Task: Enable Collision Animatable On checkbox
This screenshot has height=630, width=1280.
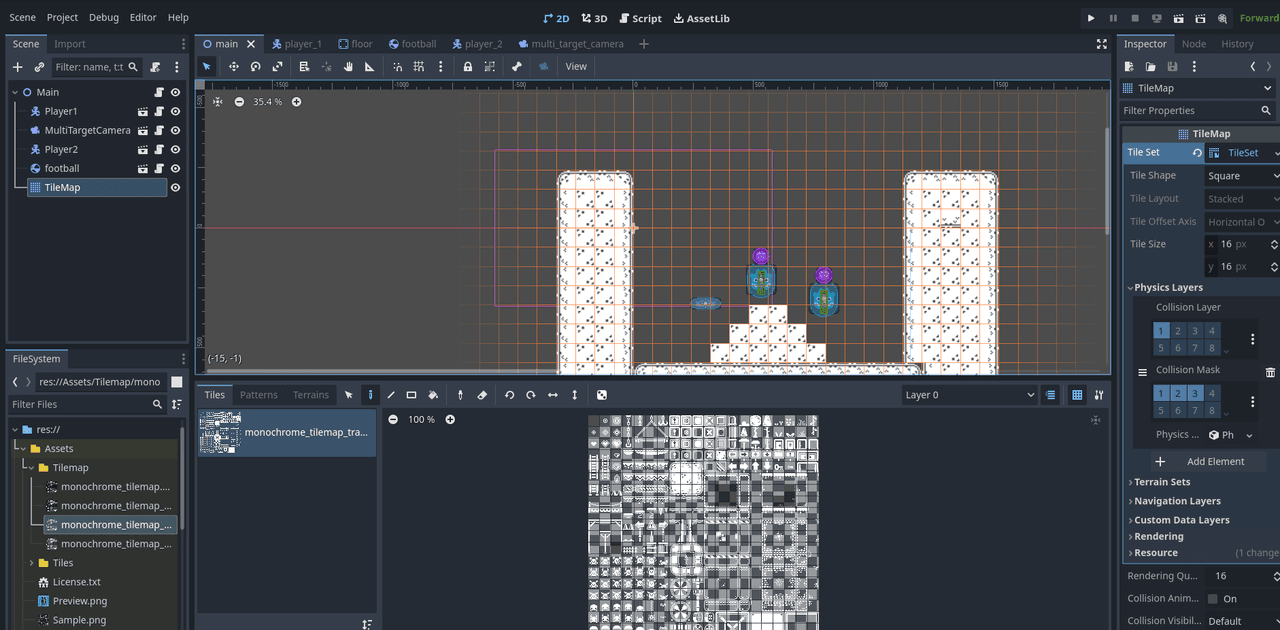Action: (x=1213, y=599)
